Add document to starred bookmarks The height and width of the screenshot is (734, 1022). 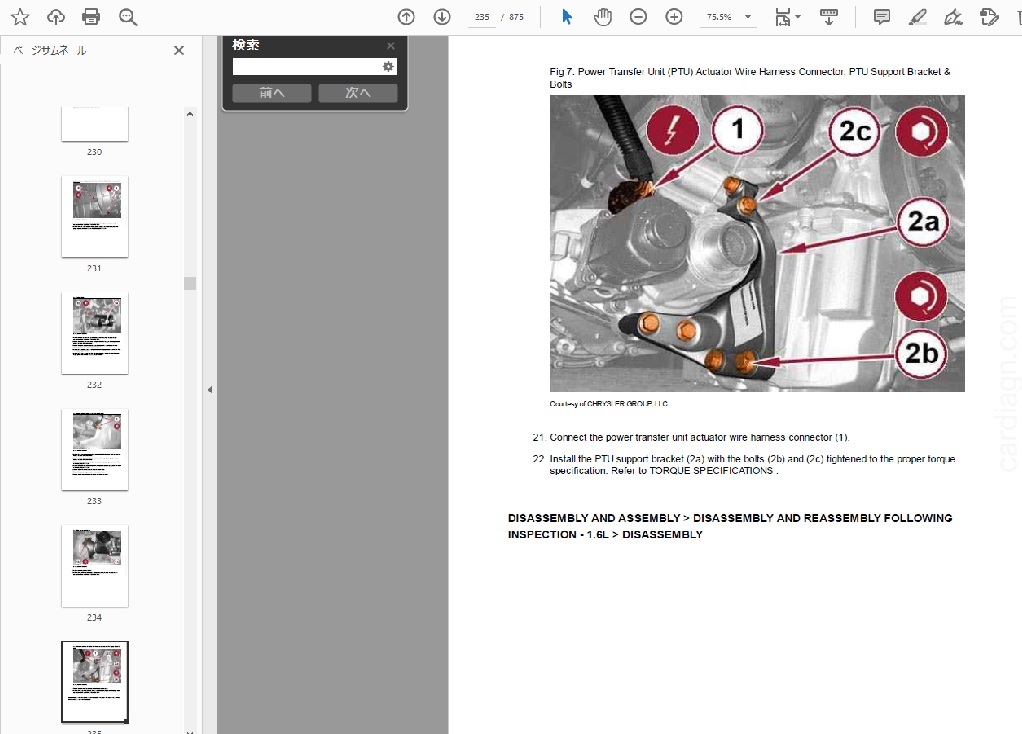pyautogui.click(x=20, y=17)
